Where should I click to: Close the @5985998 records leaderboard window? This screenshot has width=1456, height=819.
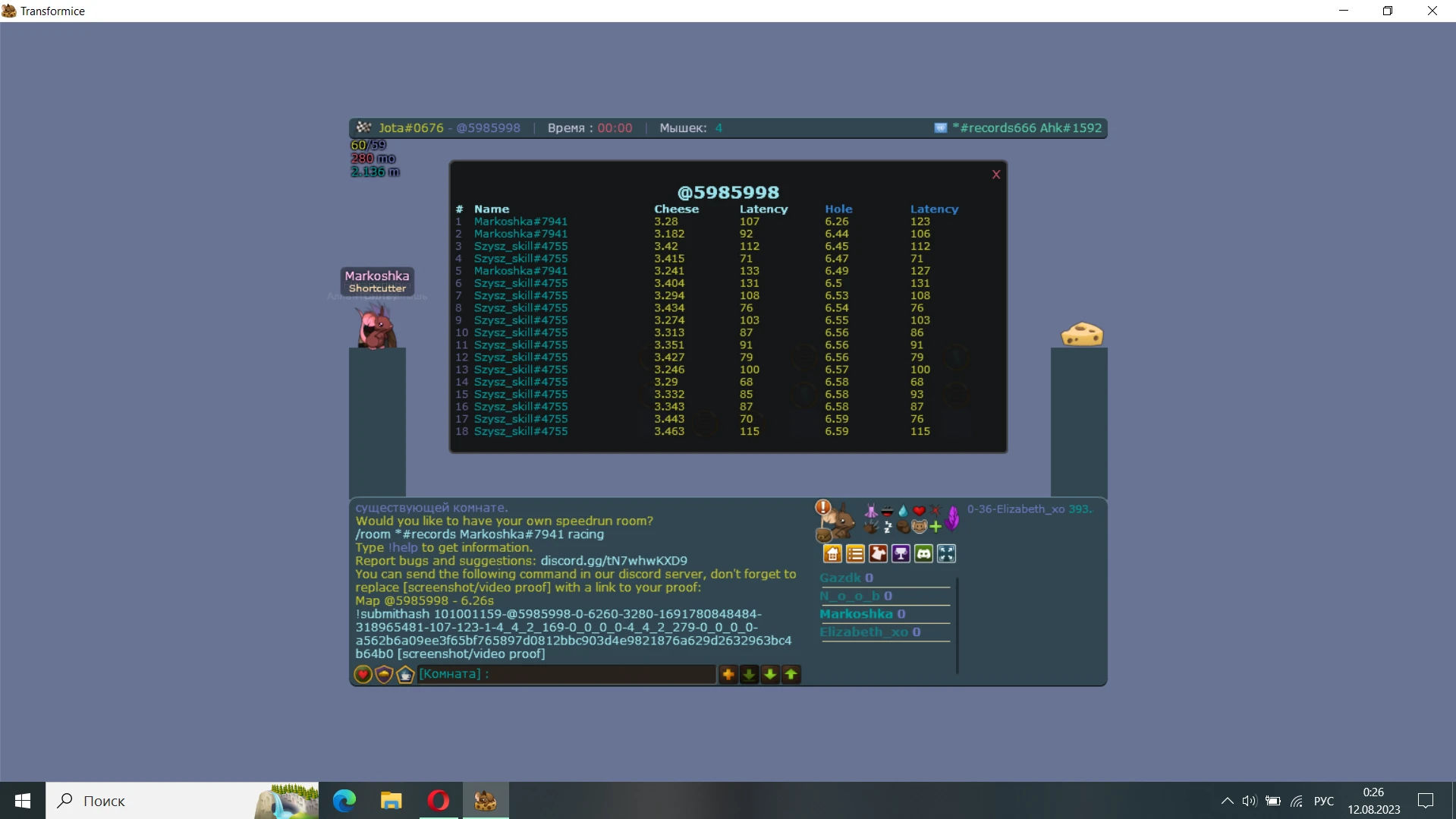click(996, 175)
